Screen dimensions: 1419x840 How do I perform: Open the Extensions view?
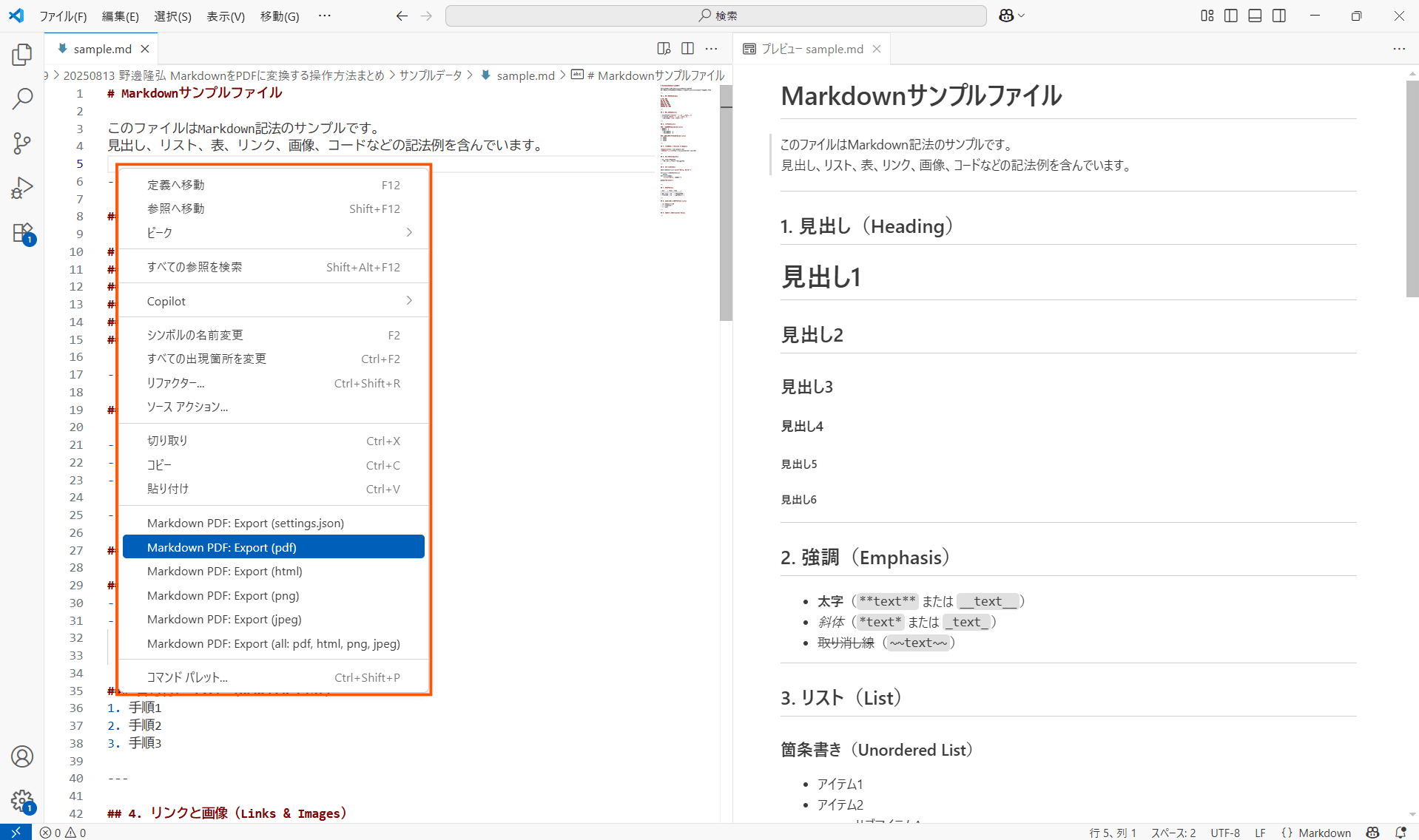22,231
